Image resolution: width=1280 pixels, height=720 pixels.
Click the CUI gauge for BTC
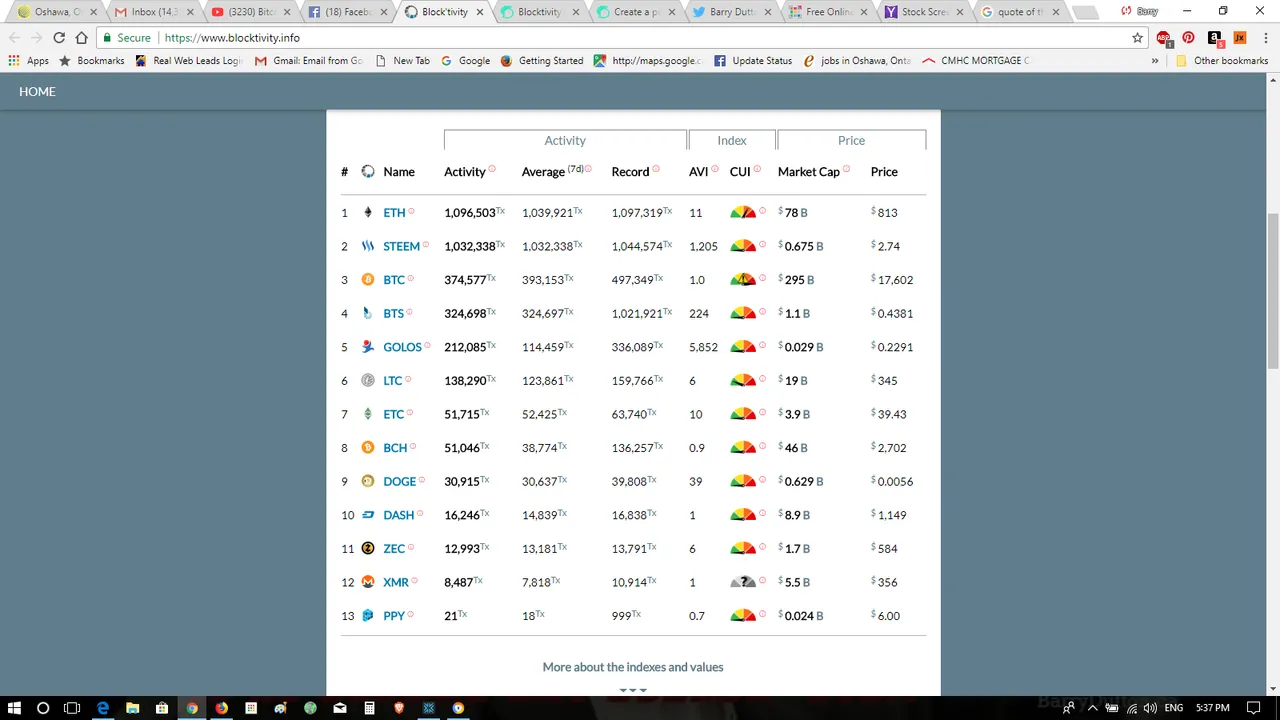click(743, 279)
